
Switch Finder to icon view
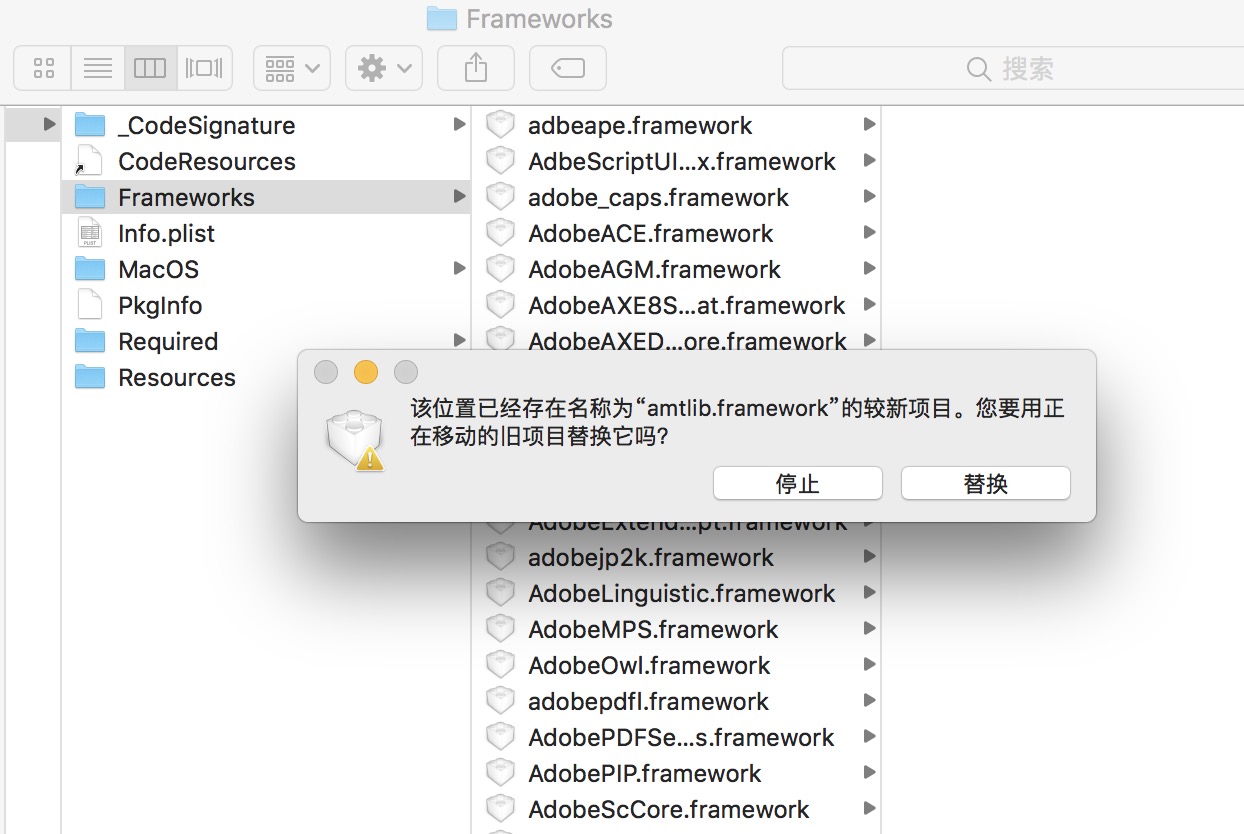(x=43, y=68)
